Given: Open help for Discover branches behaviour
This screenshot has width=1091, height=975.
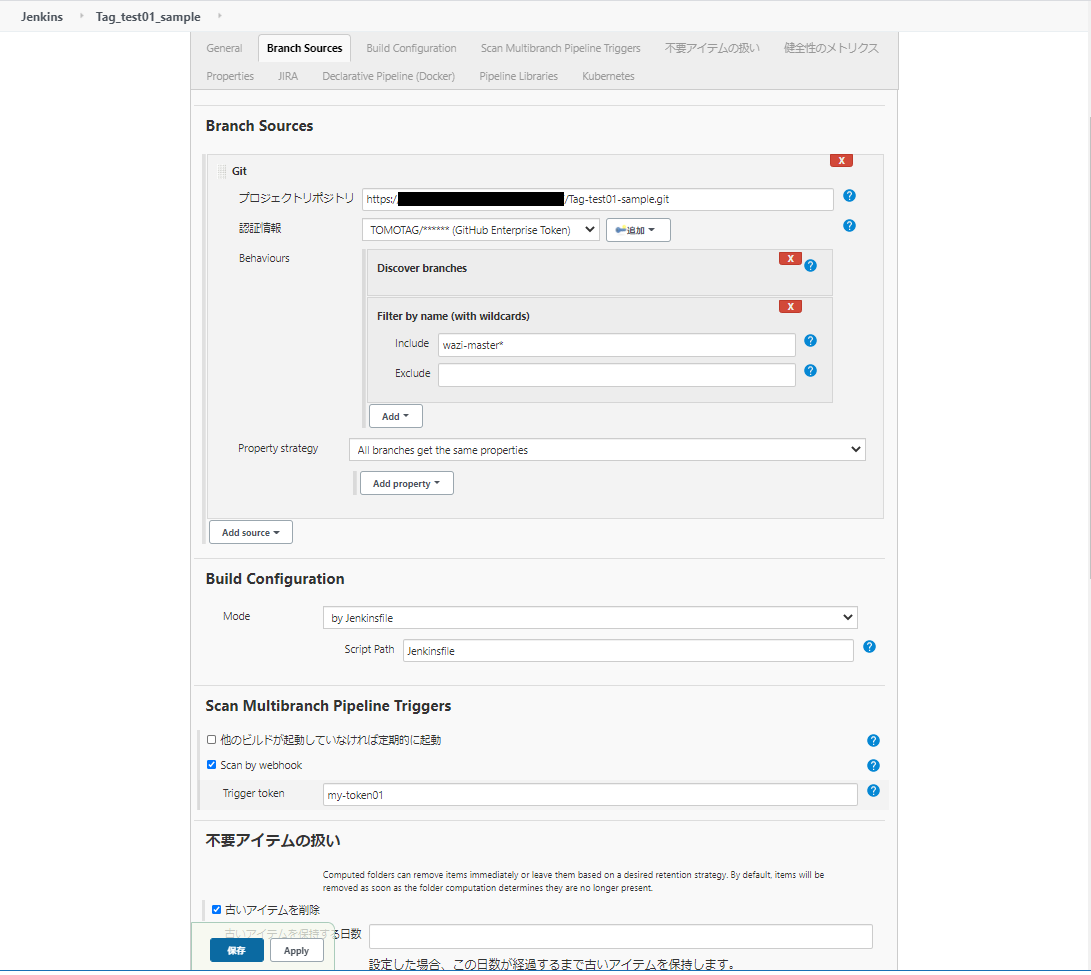Looking at the screenshot, I should point(810,266).
